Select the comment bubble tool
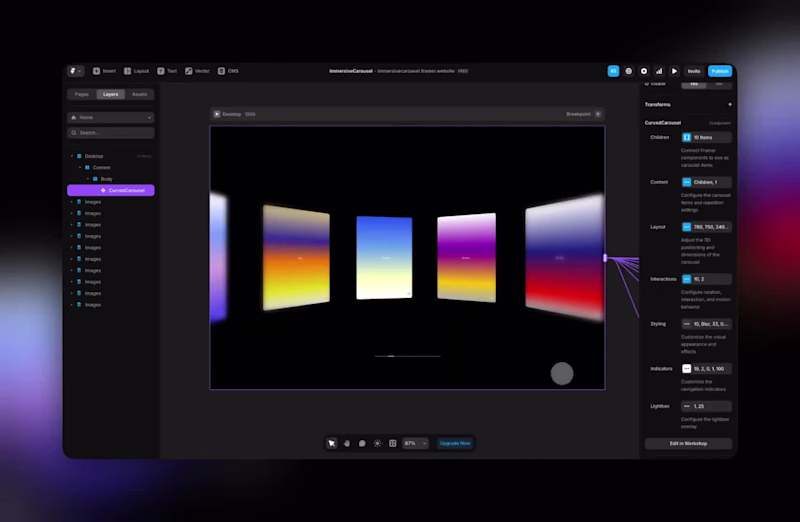 [x=362, y=443]
